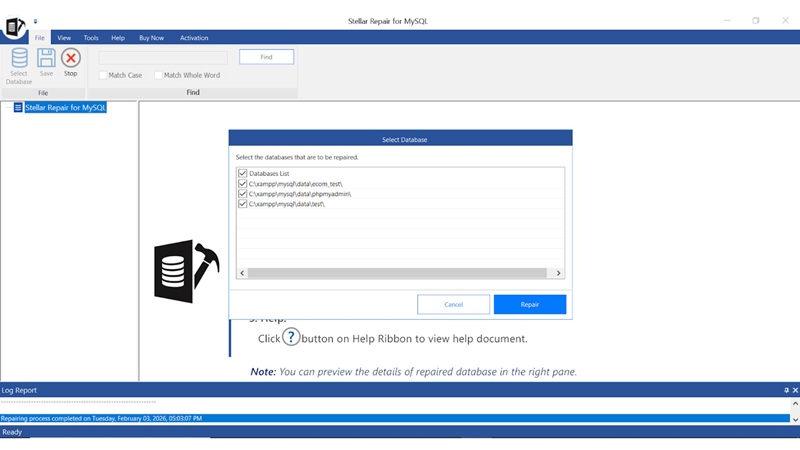The width and height of the screenshot is (800, 450).
Task: Uncheck the data\test database checkbox
Action: click(x=242, y=203)
